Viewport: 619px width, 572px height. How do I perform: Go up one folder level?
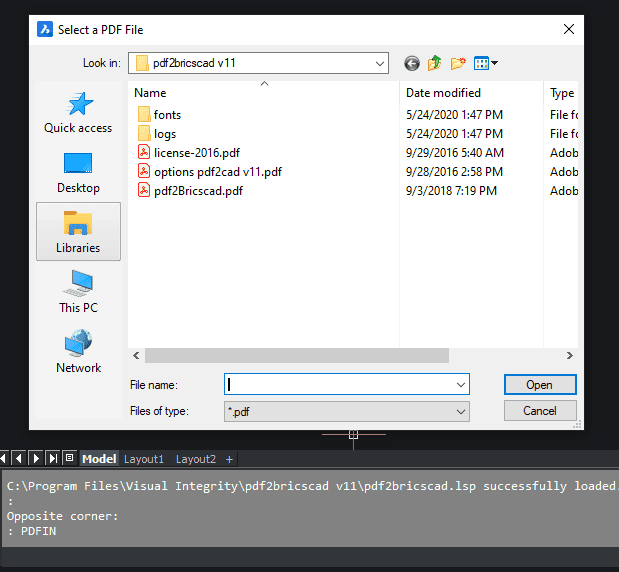coord(435,63)
